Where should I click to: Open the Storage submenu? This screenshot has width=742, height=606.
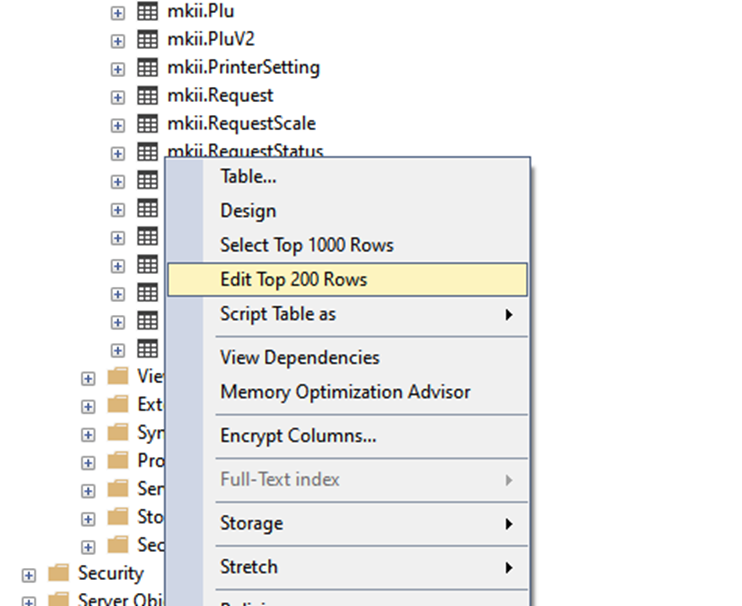coord(252,523)
